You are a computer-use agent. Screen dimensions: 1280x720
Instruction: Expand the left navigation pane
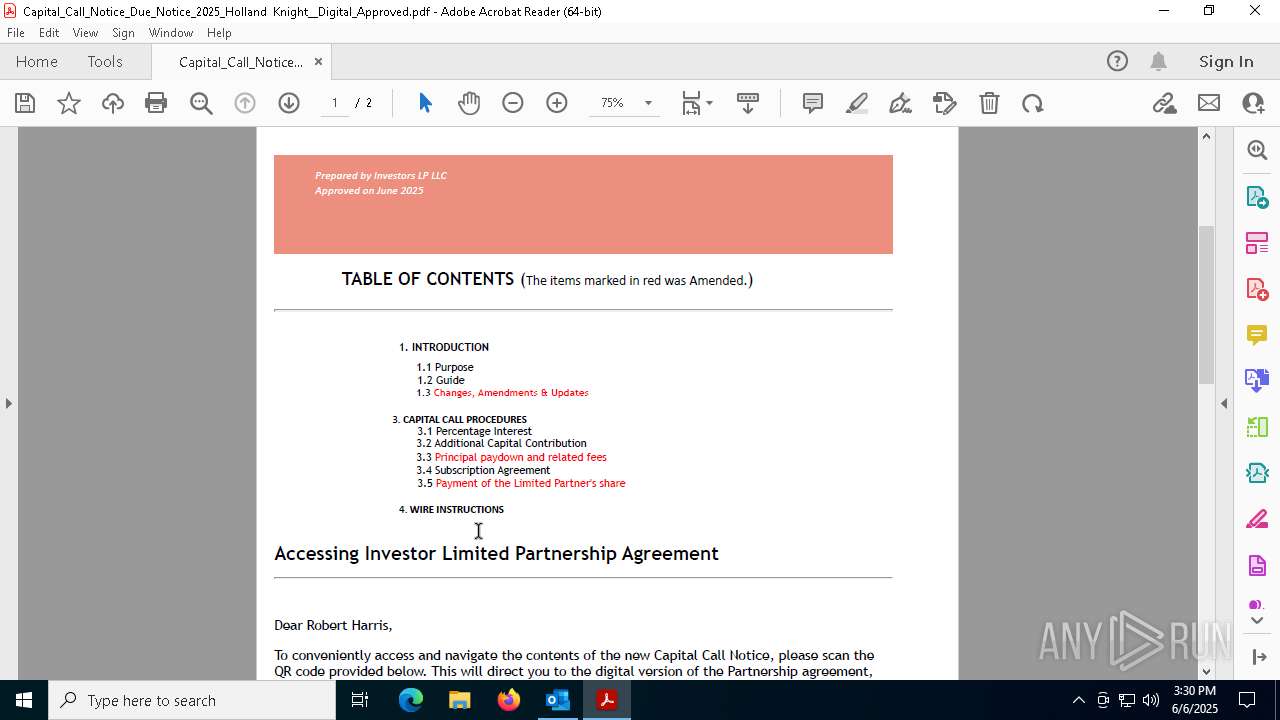click(x=8, y=403)
